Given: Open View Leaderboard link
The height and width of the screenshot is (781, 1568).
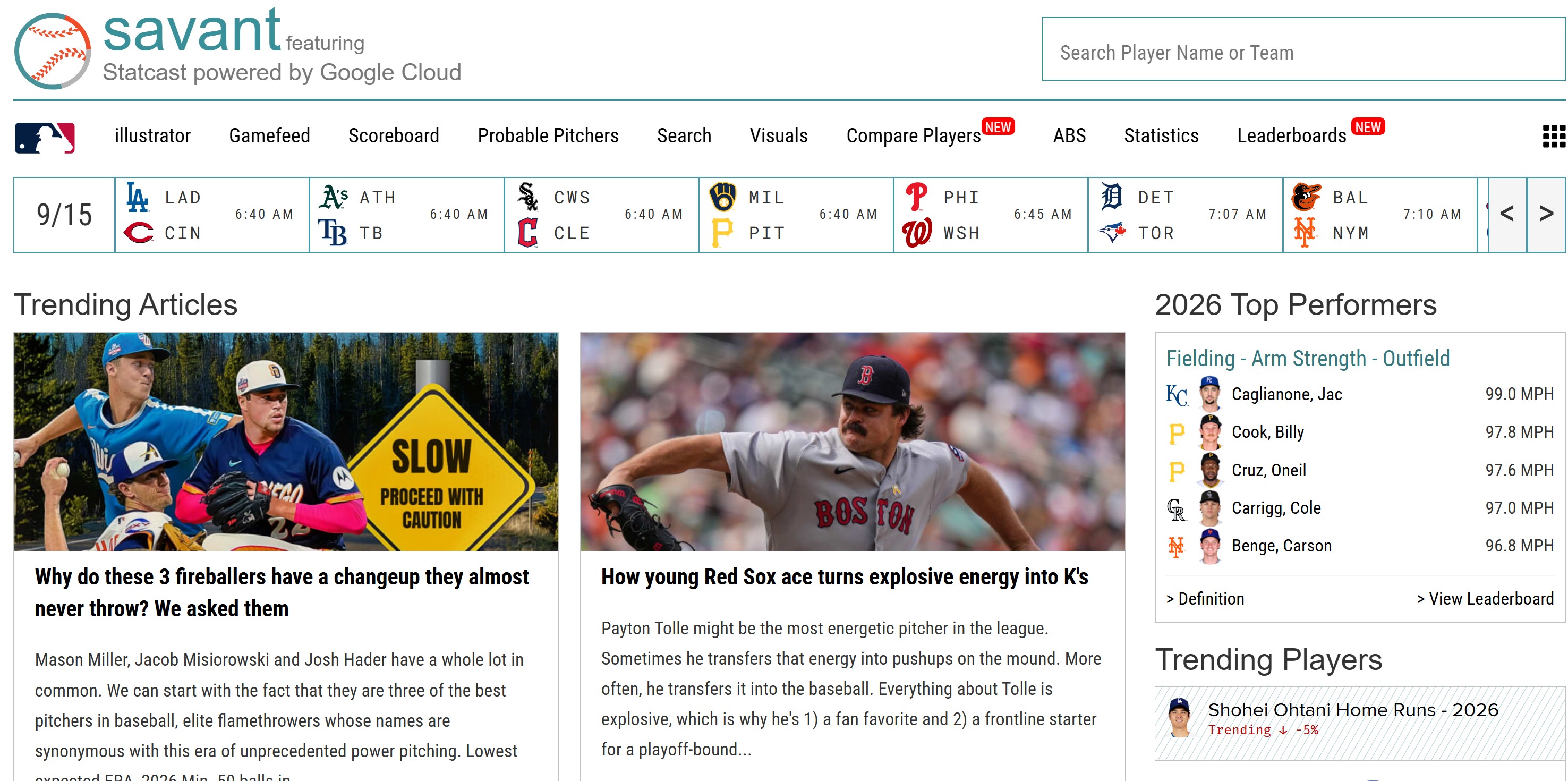Looking at the screenshot, I should pos(1485,599).
